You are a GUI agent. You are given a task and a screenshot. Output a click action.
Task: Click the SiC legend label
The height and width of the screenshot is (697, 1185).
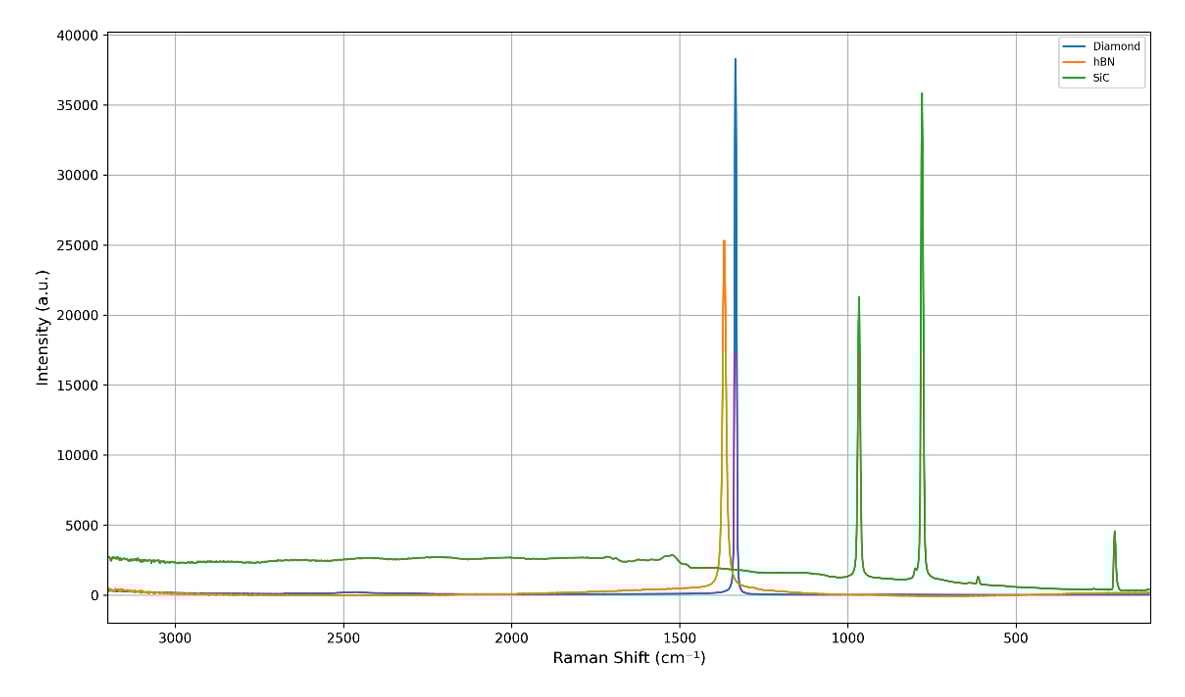pyautogui.click(x=1102, y=77)
